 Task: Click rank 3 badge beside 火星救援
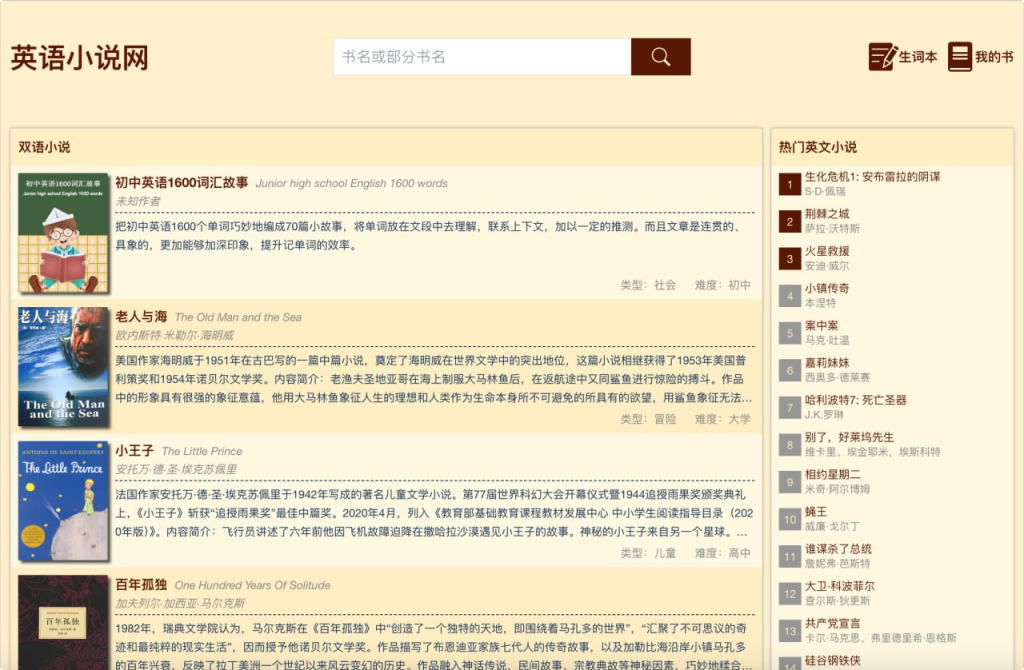tap(789, 259)
